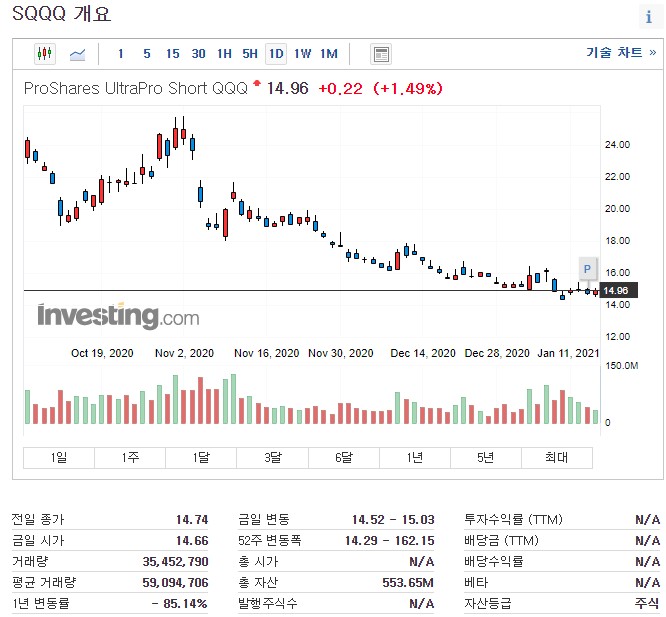The height and width of the screenshot is (617, 666).
Task: Click the 52주 변동폭 range 14.29 - 162.15
Action: click(x=389, y=541)
